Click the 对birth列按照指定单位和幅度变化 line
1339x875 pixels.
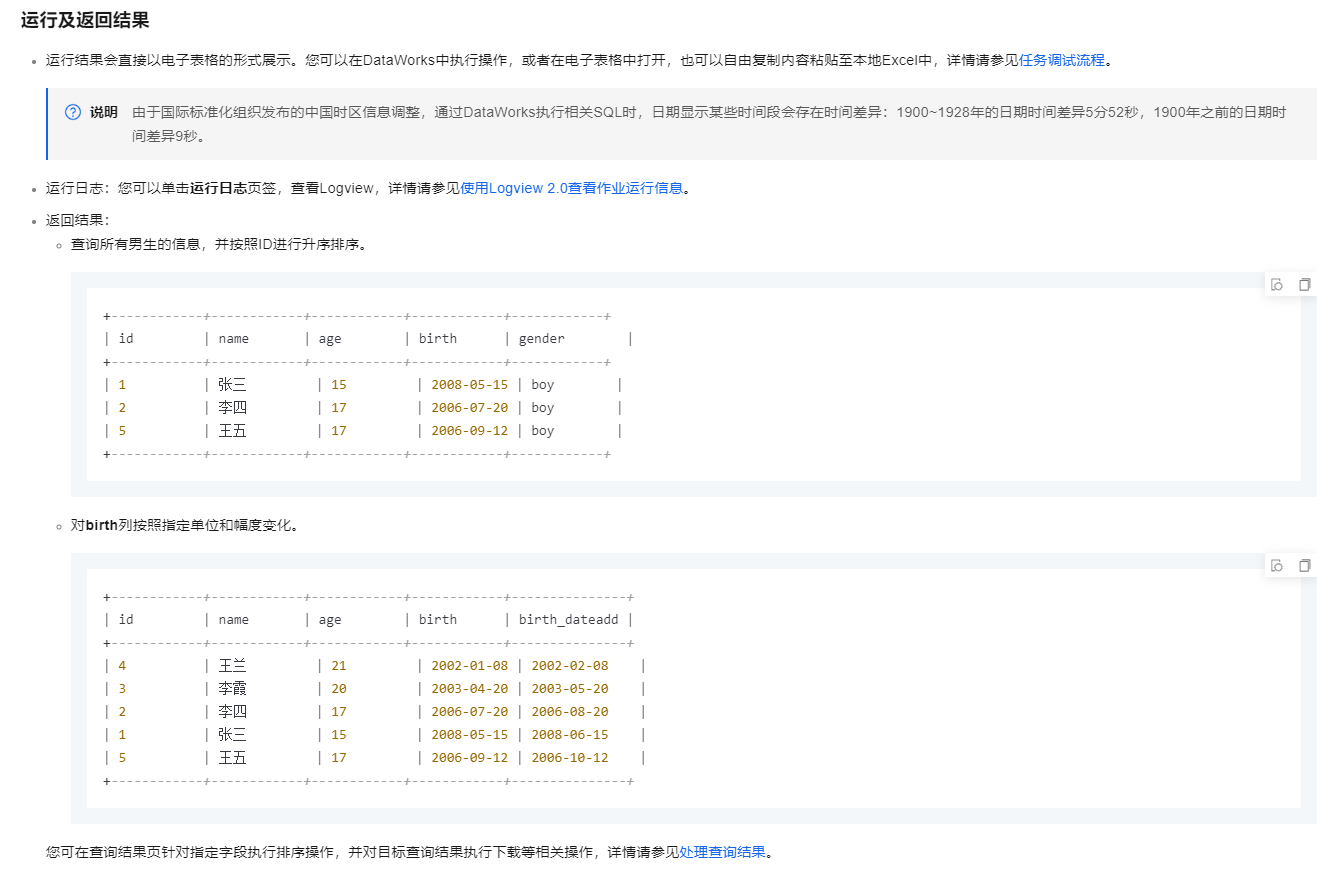[185, 525]
